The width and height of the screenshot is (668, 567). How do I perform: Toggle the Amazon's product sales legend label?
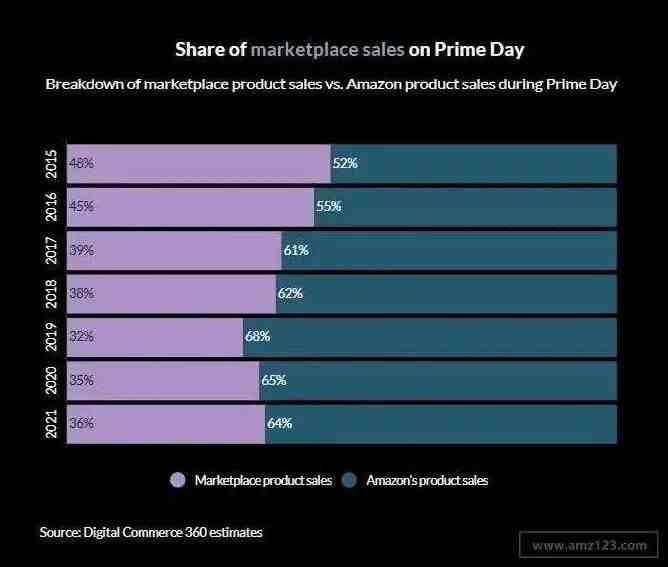pos(427,480)
